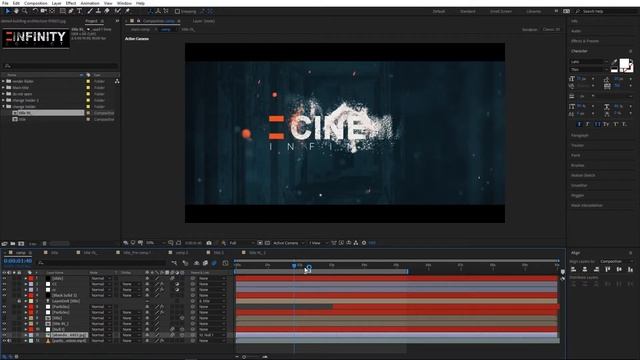Select the Brush tool
Screen dimensions: 640x360
point(90,11)
